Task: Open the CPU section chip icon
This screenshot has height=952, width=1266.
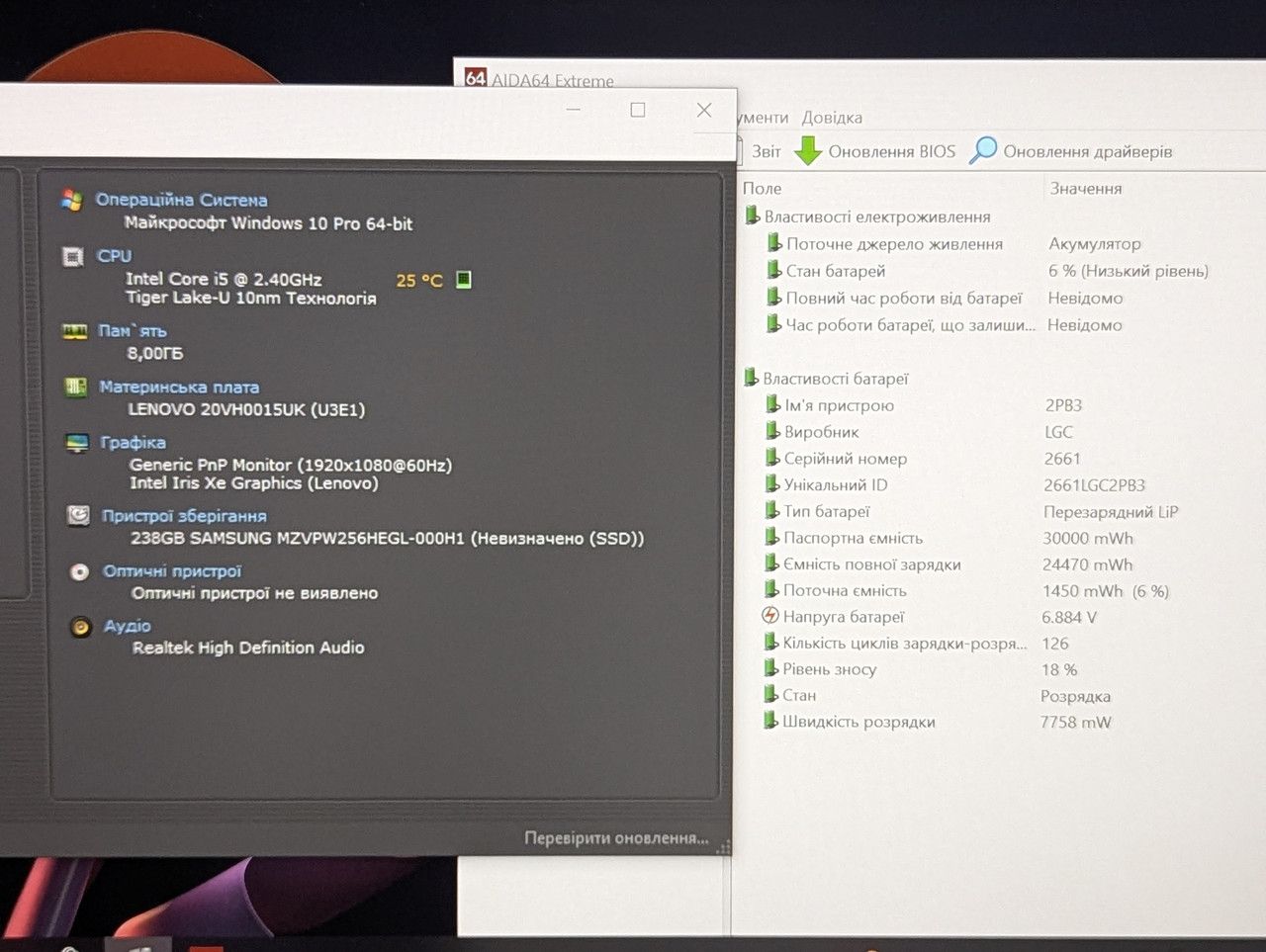Action: 73,256
